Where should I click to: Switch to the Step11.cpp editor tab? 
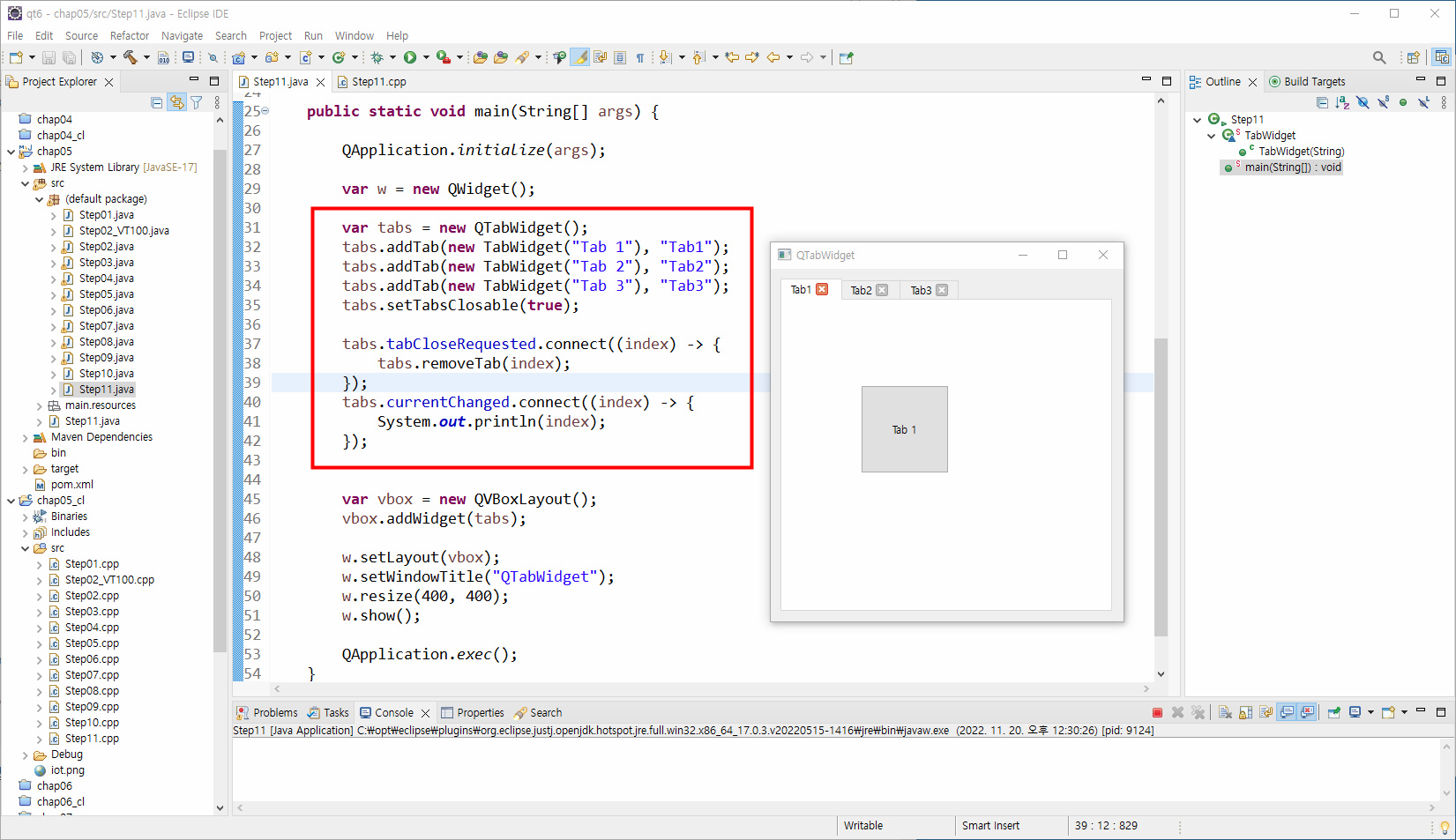coord(371,81)
